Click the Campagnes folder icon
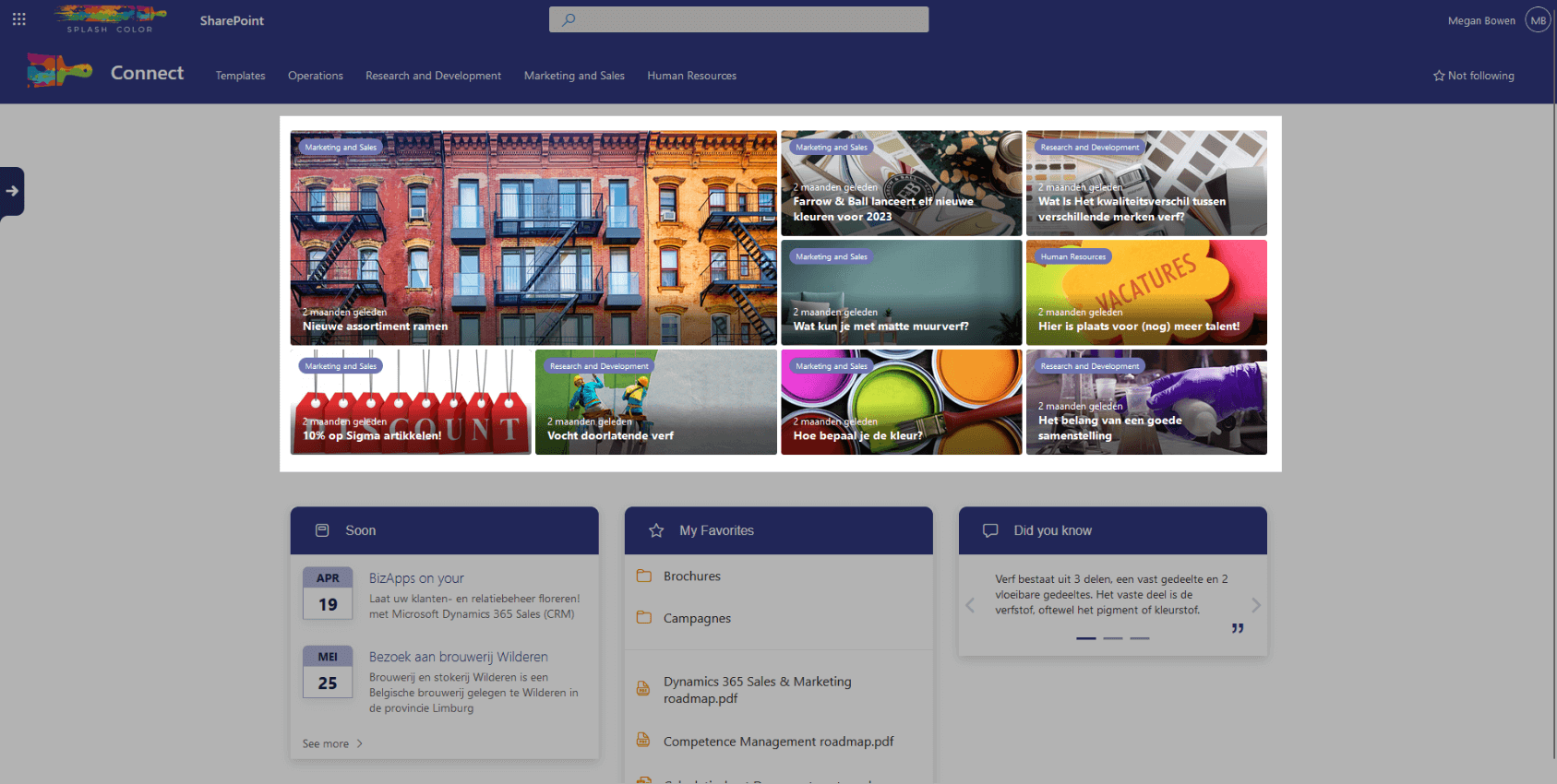Screen dimensions: 1557x784 click(644, 618)
